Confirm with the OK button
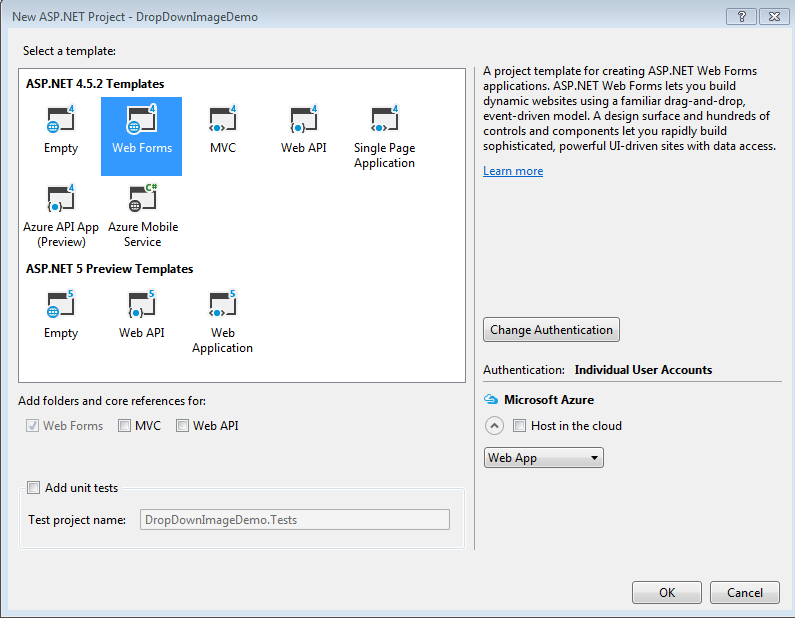Image resolution: width=795 pixels, height=618 pixels. [667, 593]
